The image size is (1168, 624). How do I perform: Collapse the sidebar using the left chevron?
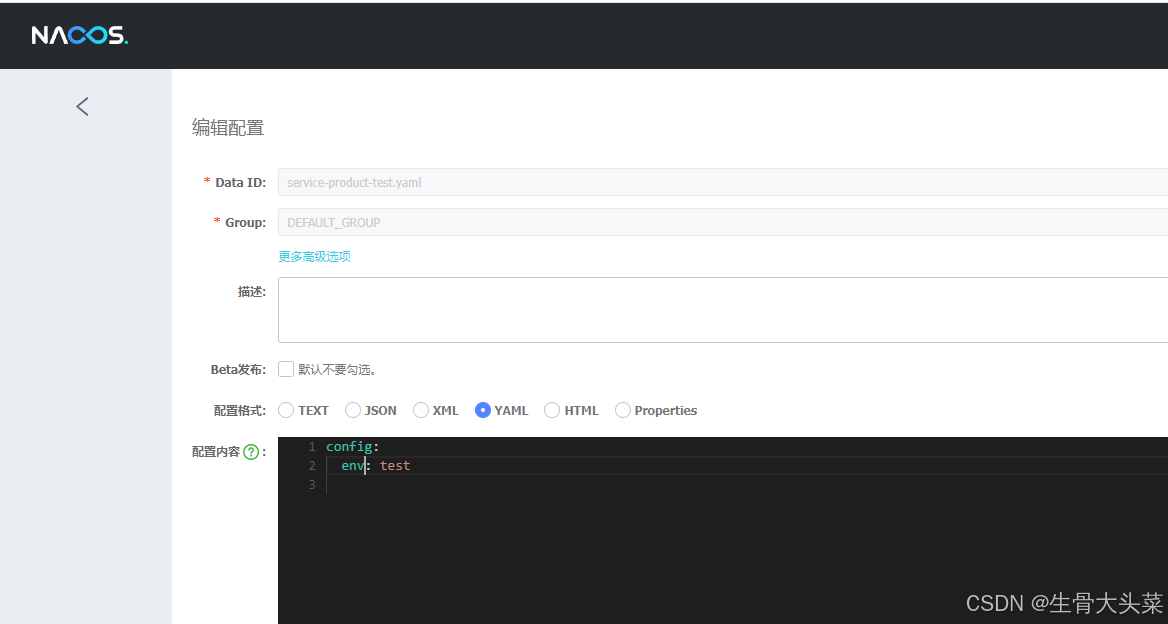pos(83,106)
